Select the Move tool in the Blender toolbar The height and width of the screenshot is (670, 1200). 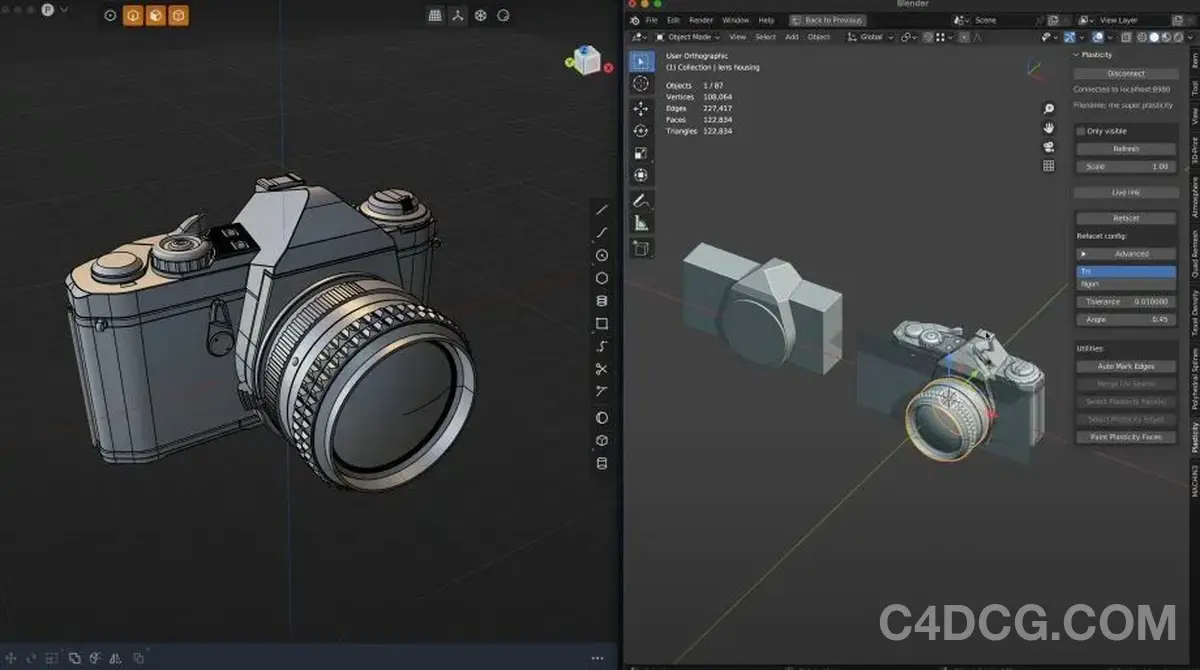click(641, 107)
